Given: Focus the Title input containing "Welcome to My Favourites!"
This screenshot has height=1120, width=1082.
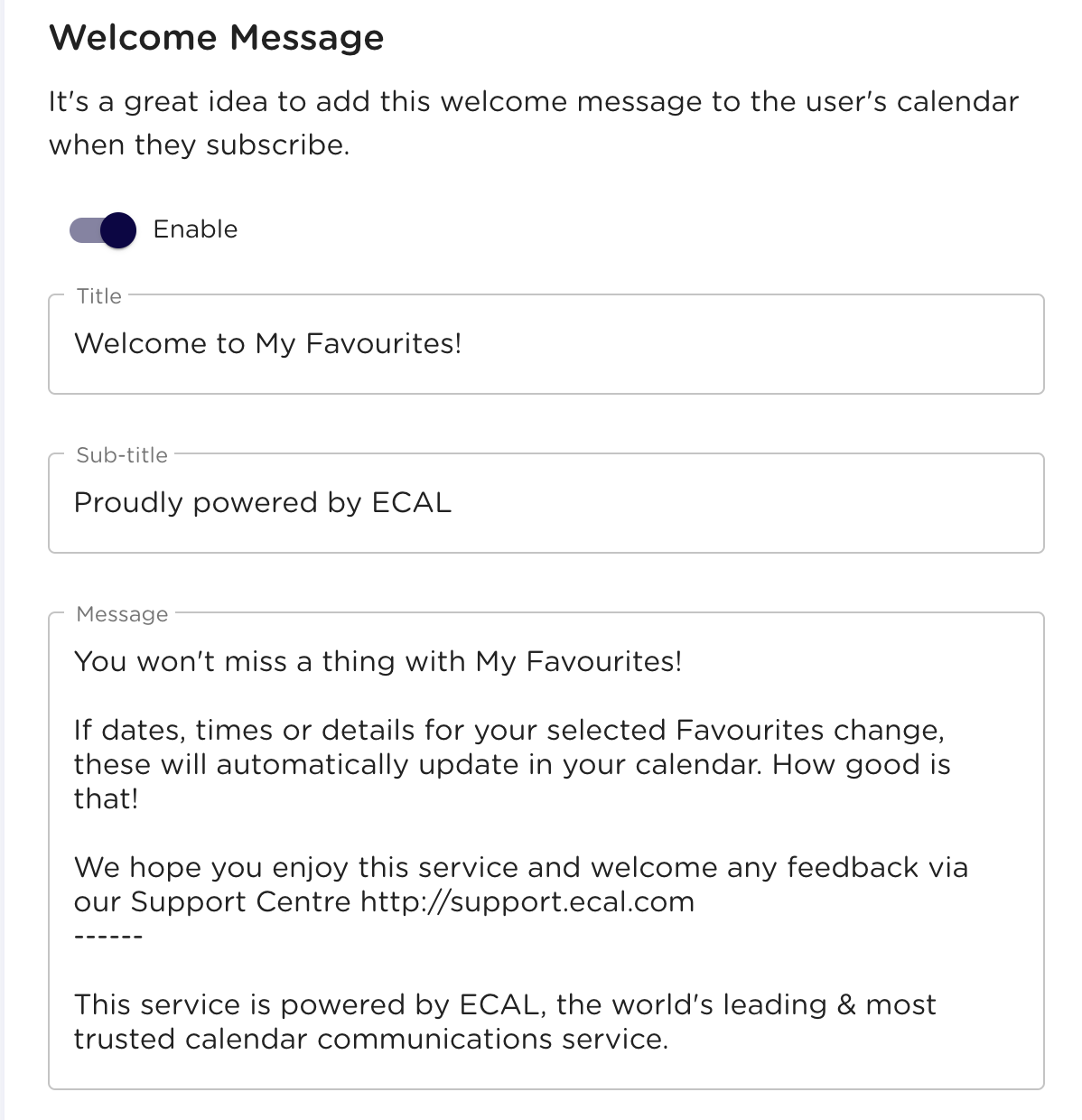Looking at the screenshot, I should (x=546, y=344).
